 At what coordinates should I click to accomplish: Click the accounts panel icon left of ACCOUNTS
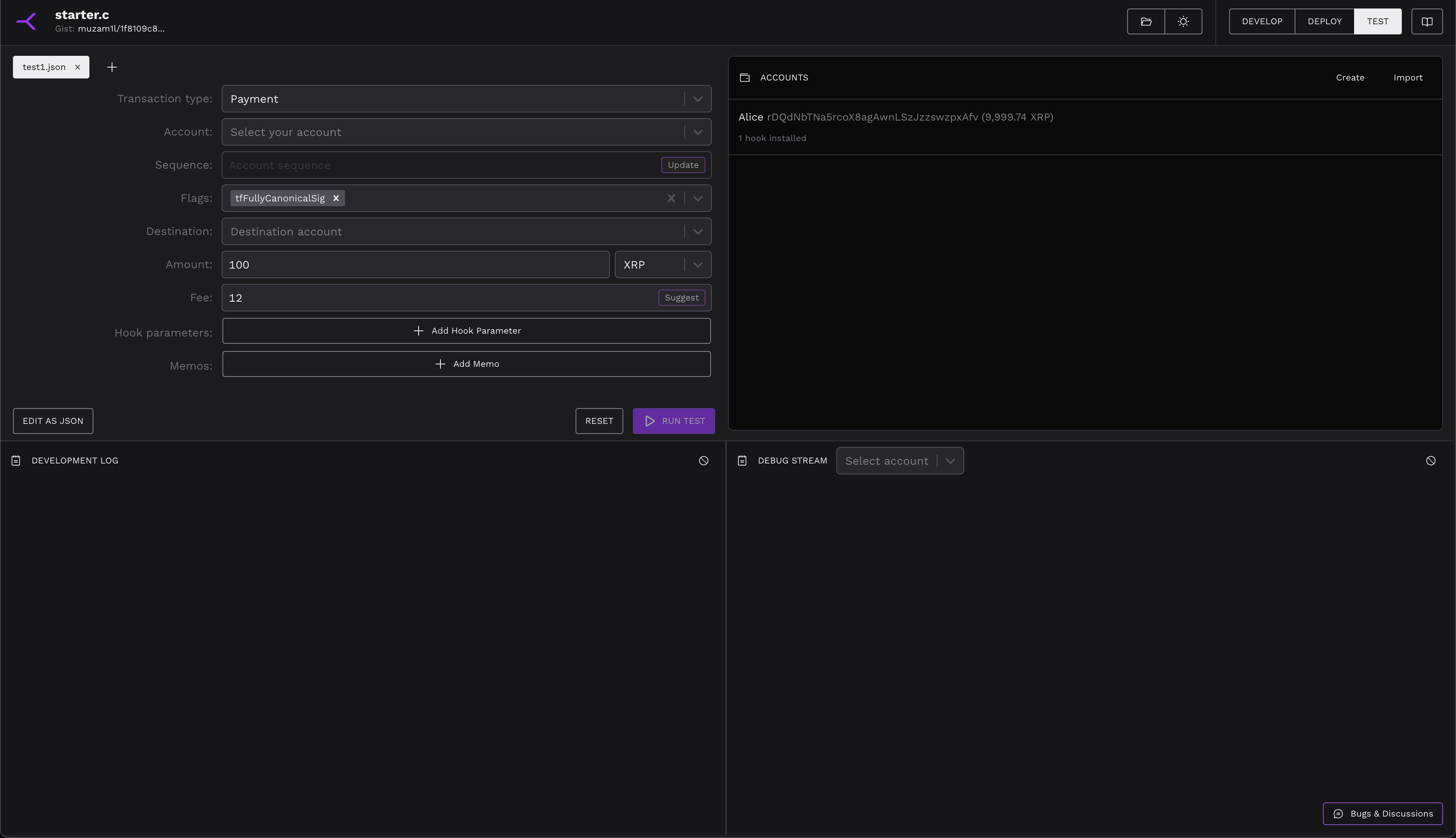tap(745, 77)
